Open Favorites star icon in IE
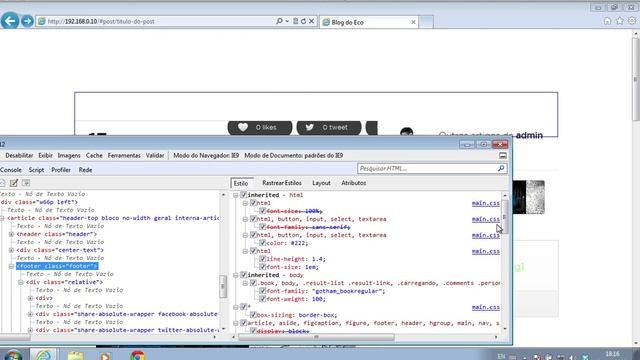The width and height of the screenshot is (640, 360). [x=620, y=21]
